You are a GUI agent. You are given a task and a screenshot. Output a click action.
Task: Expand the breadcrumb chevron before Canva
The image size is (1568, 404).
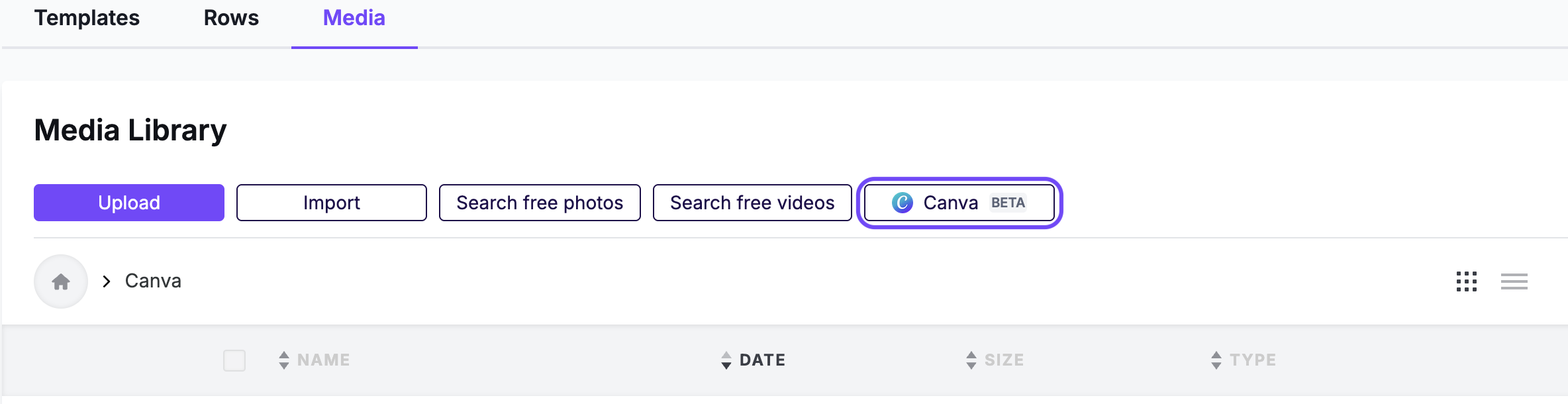[107, 281]
